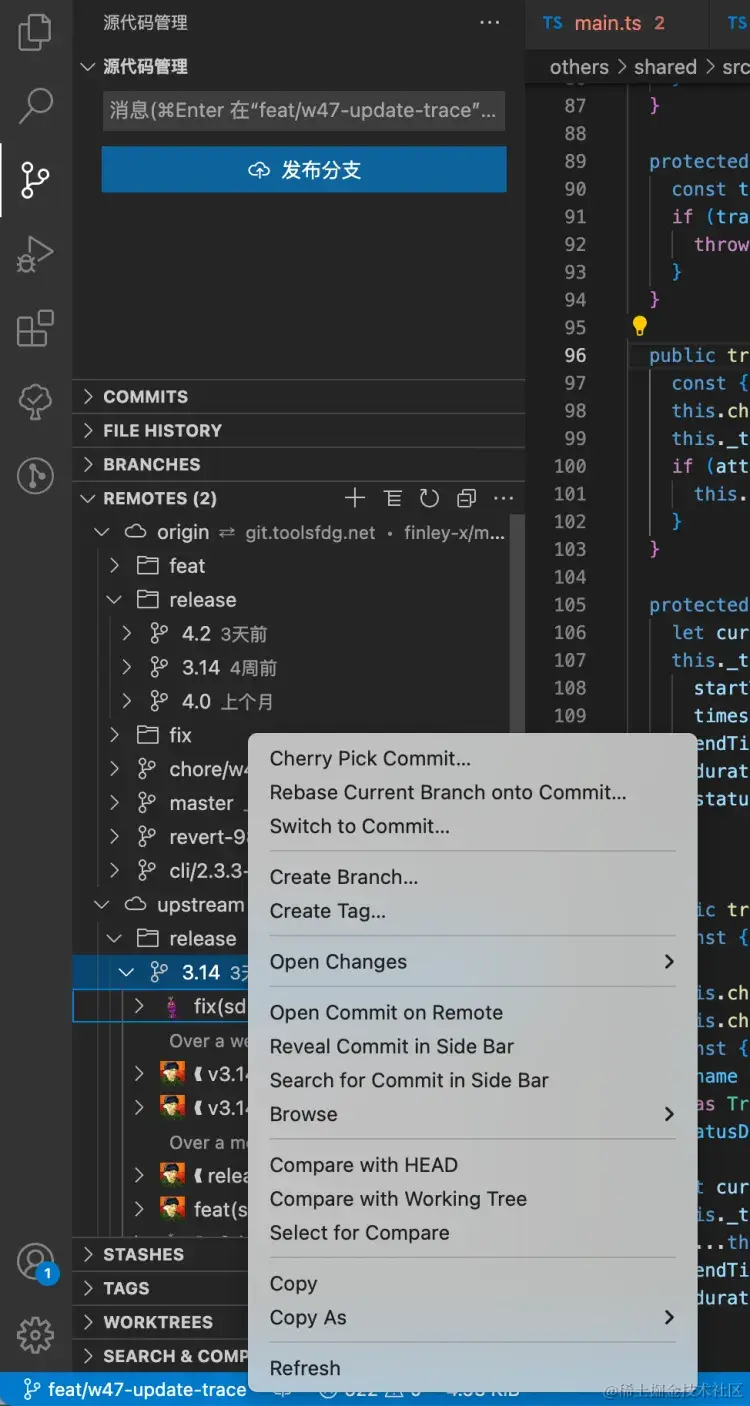This screenshot has height=1406, width=750.
Task: Collapse the upstream remote node
Action: [x=102, y=905]
